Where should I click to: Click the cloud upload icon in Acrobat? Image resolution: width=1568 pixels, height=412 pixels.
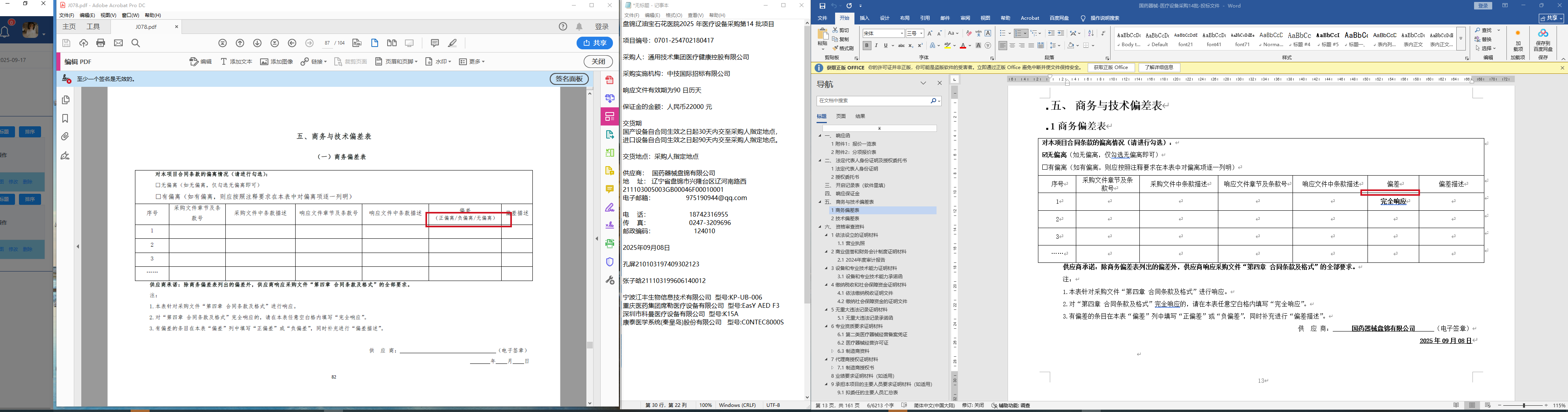(x=84, y=43)
